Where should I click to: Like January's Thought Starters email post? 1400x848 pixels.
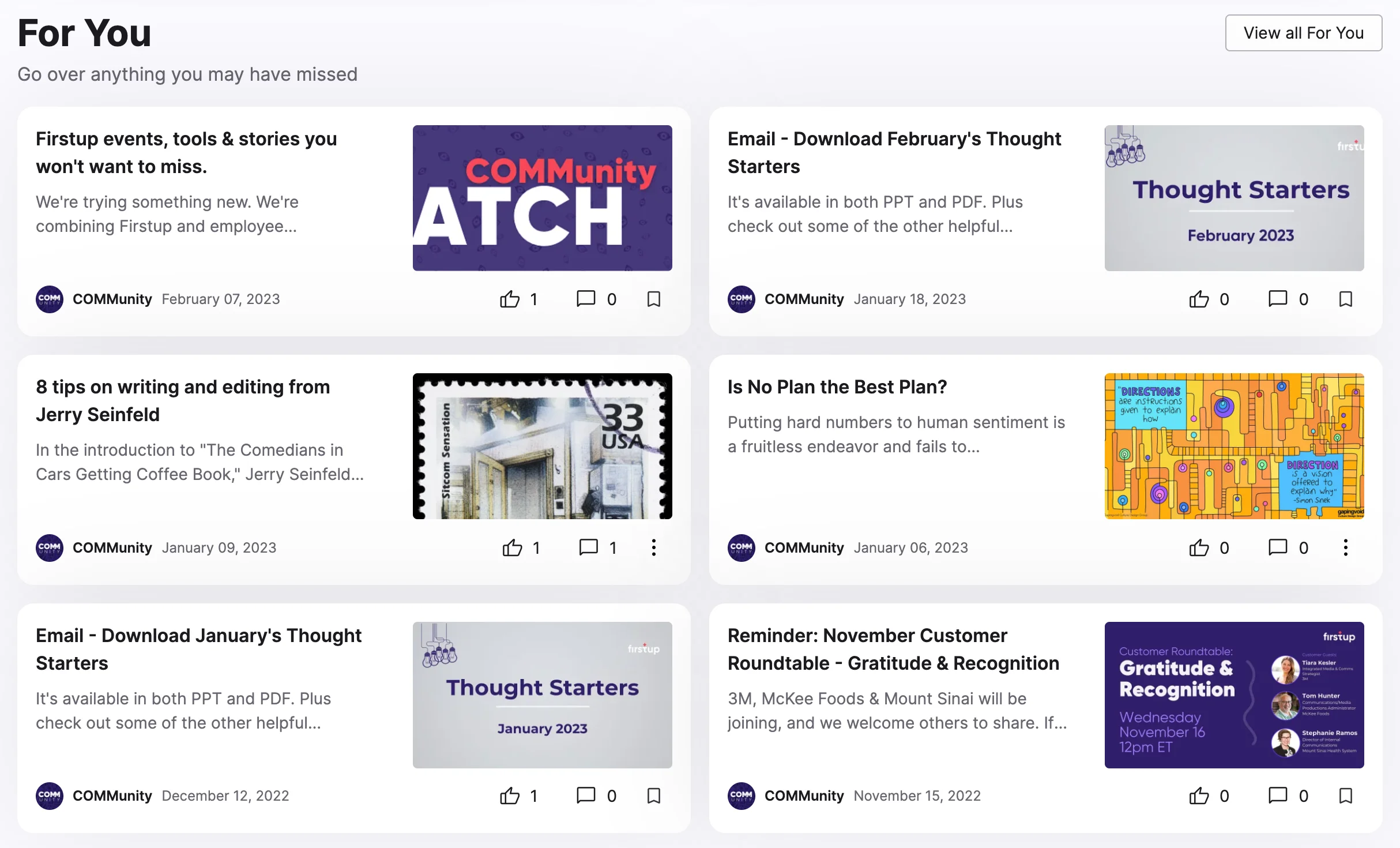tap(510, 796)
